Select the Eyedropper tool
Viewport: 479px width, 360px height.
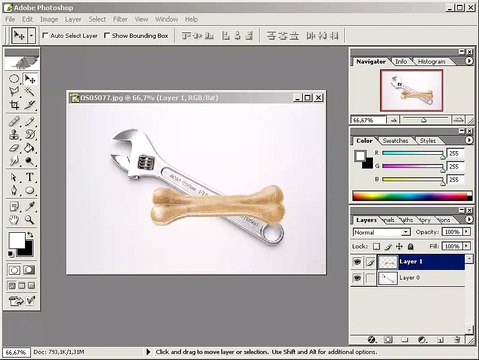[x=30, y=207]
